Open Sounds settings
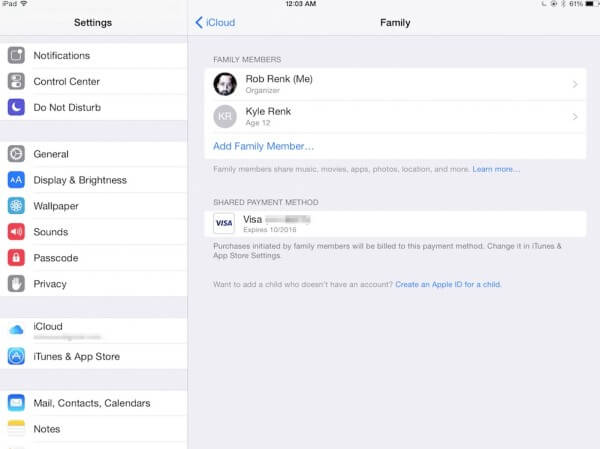600x449 pixels. click(x=94, y=232)
